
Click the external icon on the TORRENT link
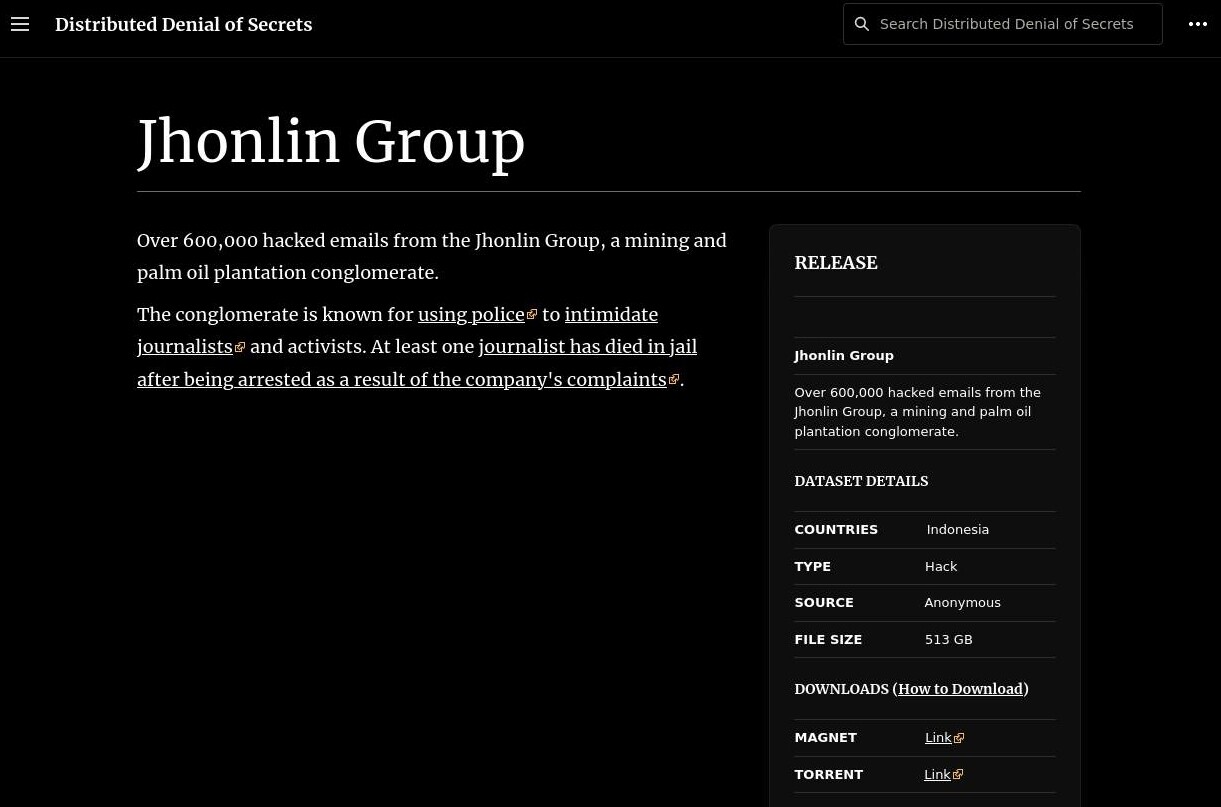click(958, 775)
